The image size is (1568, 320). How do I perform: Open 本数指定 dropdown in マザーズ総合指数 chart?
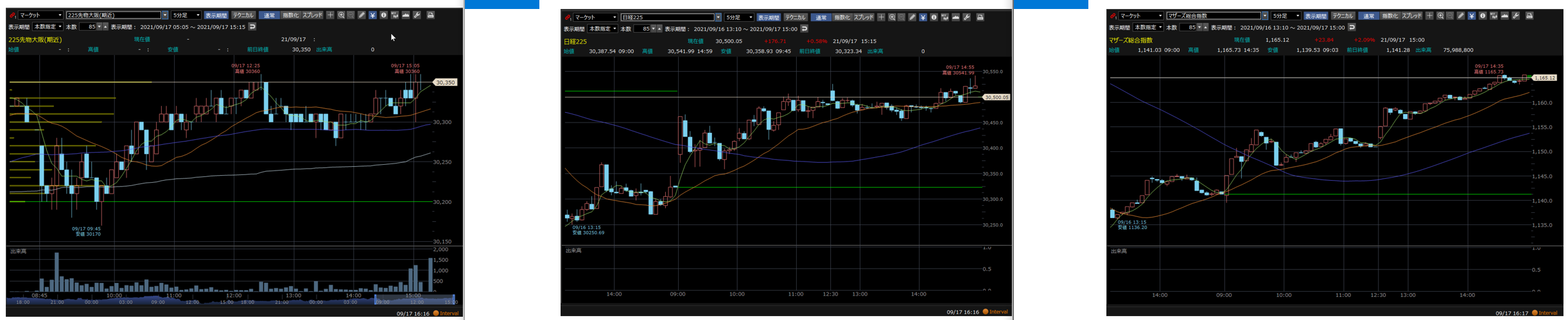[1148, 28]
